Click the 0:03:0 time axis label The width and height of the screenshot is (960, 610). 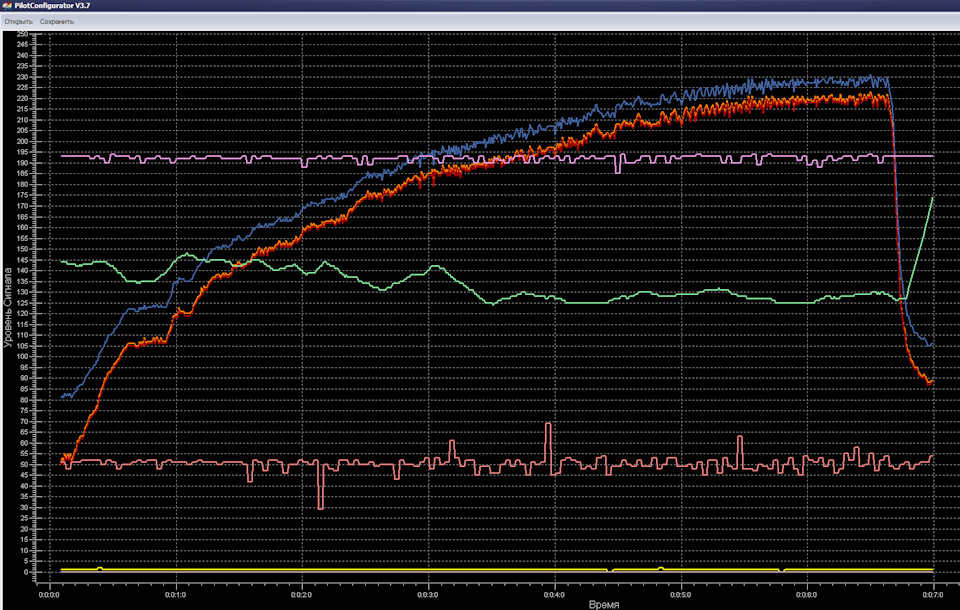pos(428,595)
